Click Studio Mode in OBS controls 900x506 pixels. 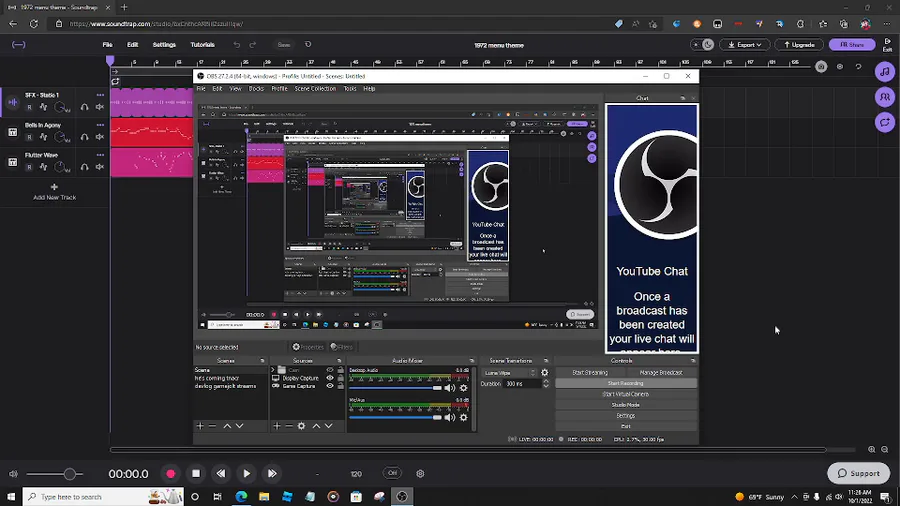(626, 405)
